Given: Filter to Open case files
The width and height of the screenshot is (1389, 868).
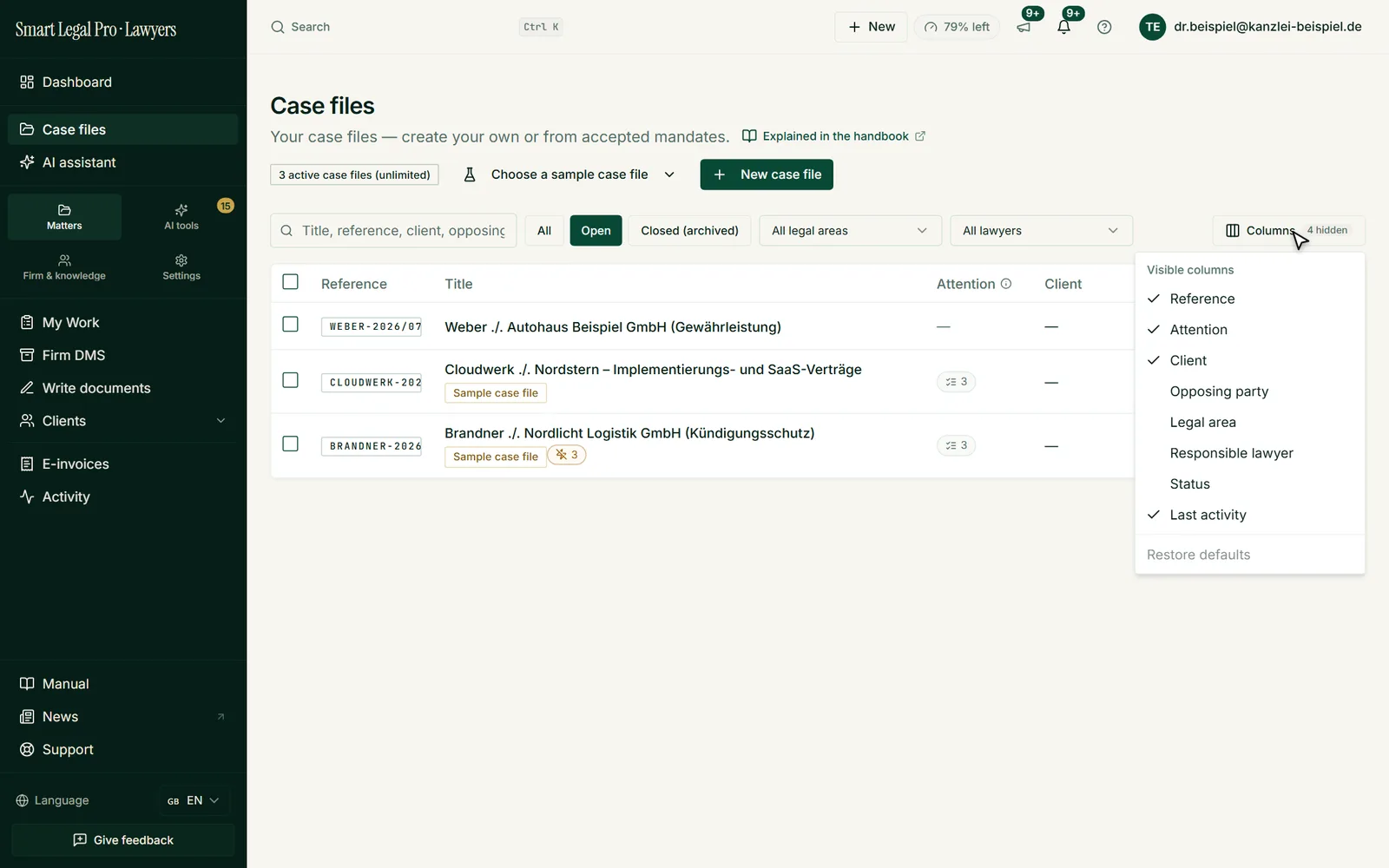Looking at the screenshot, I should [x=596, y=231].
